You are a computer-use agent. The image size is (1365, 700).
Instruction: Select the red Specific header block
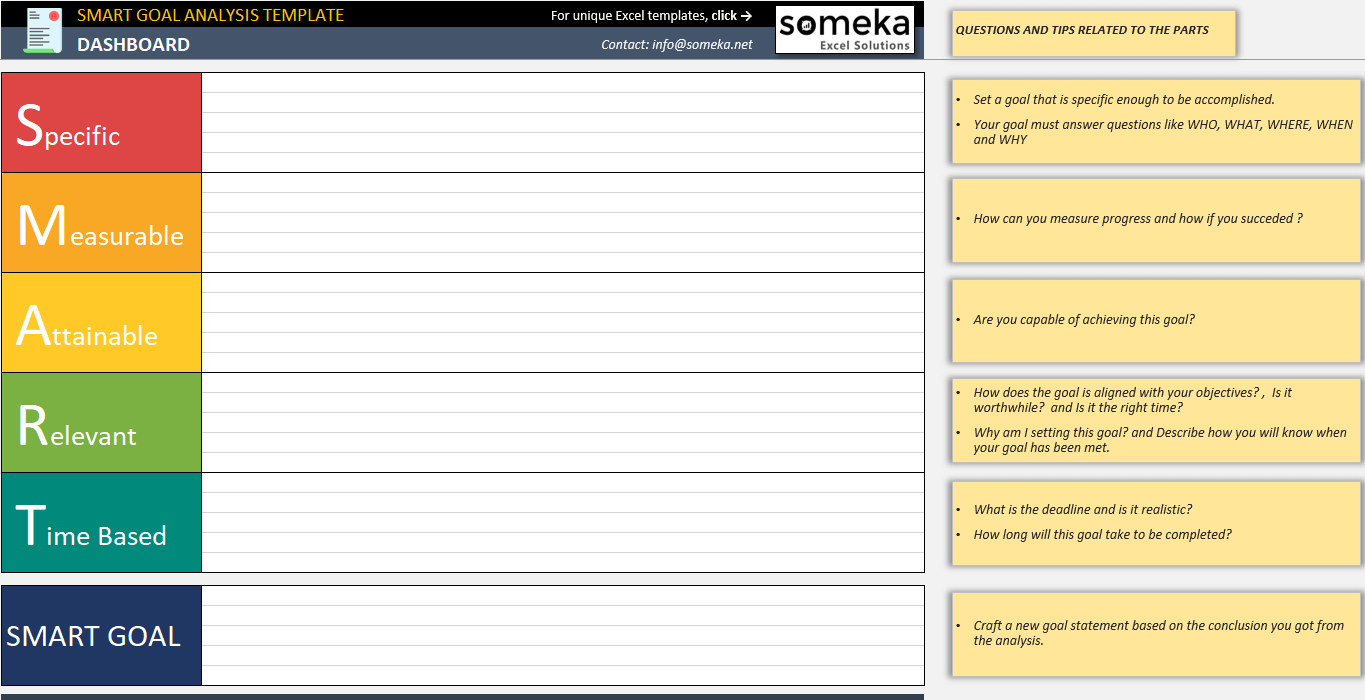tap(100, 121)
